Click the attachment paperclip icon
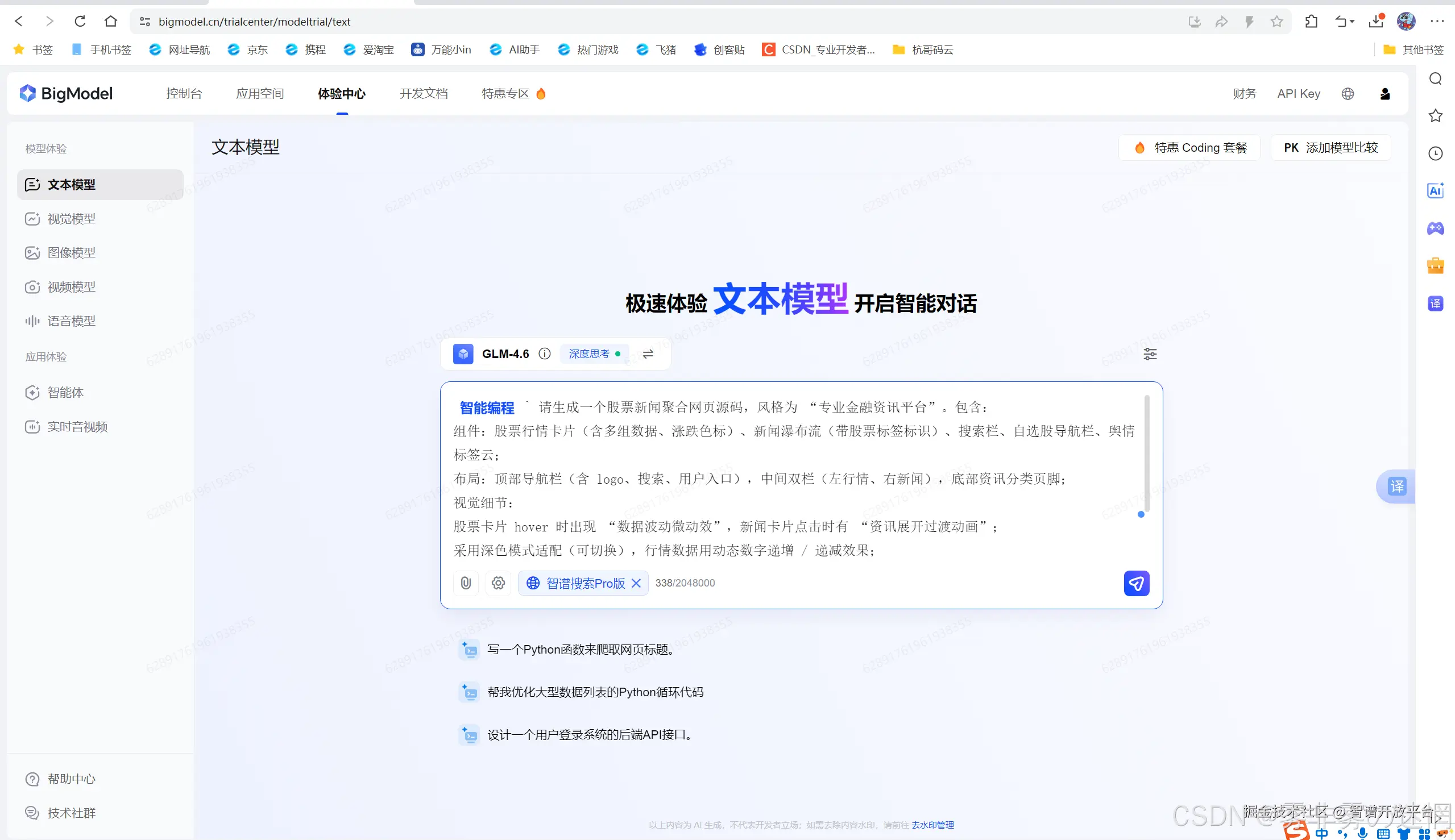This screenshot has width=1455, height=840. click(466, 583)
